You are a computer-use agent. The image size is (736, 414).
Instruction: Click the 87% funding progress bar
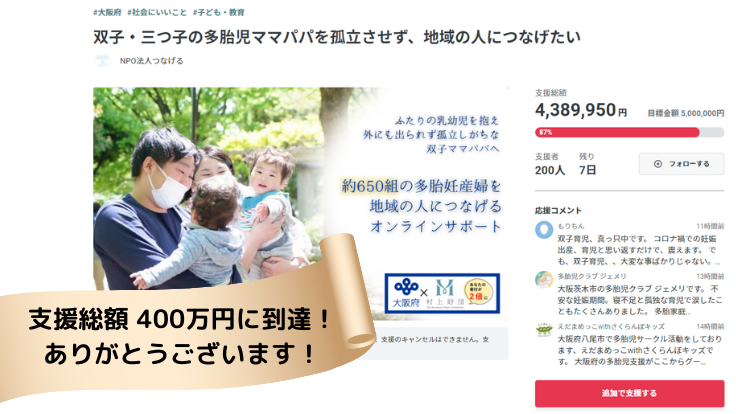[x=629, y=132]
